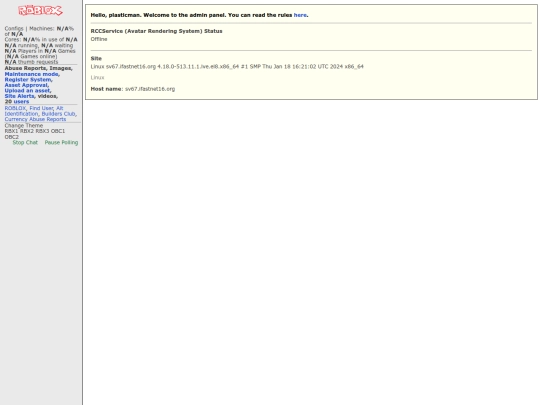Switch theme to RBX2
Image resolution: width=540 pixels, height=405 pixels.
27,131
